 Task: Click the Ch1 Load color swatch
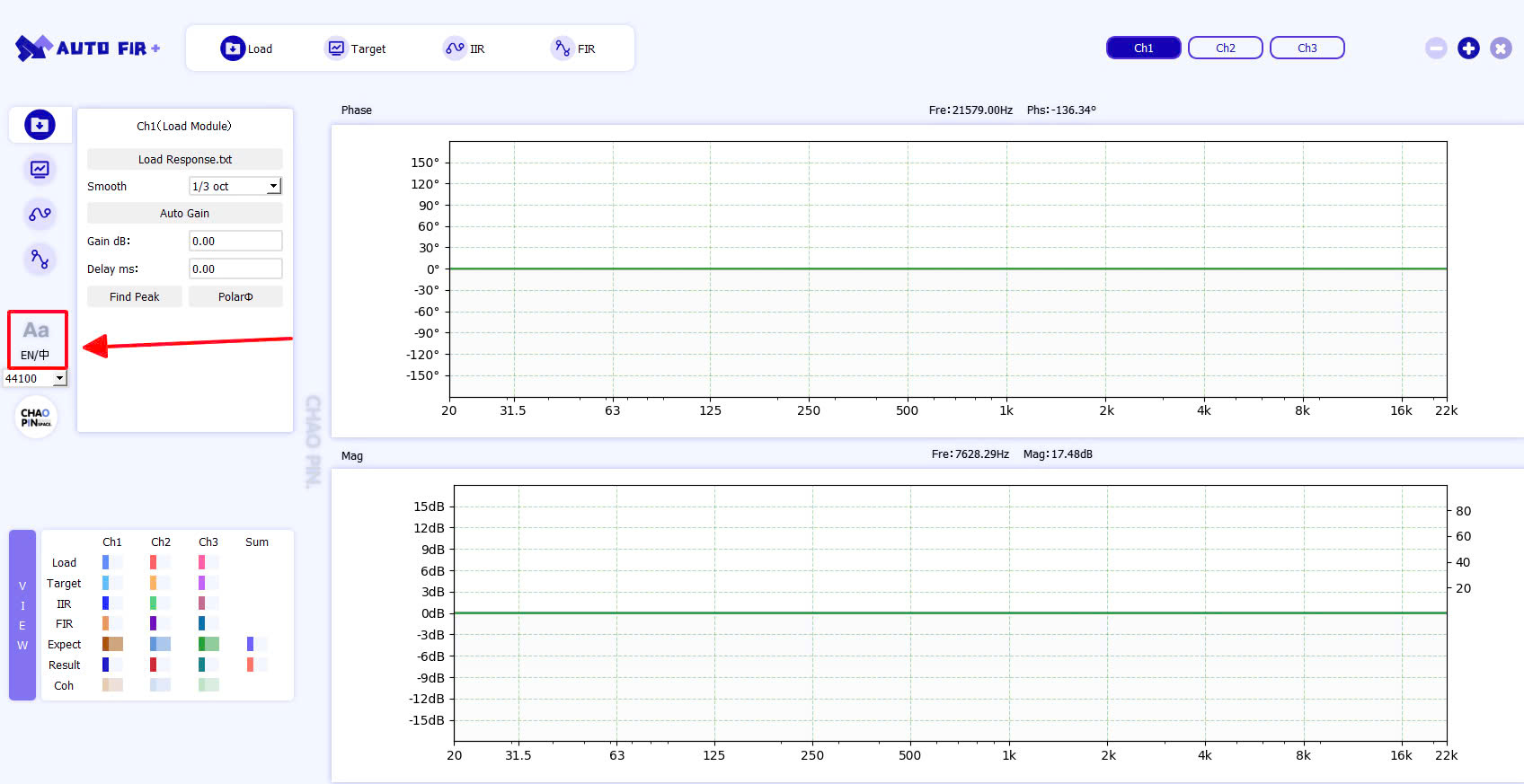(x=107, y=562)
